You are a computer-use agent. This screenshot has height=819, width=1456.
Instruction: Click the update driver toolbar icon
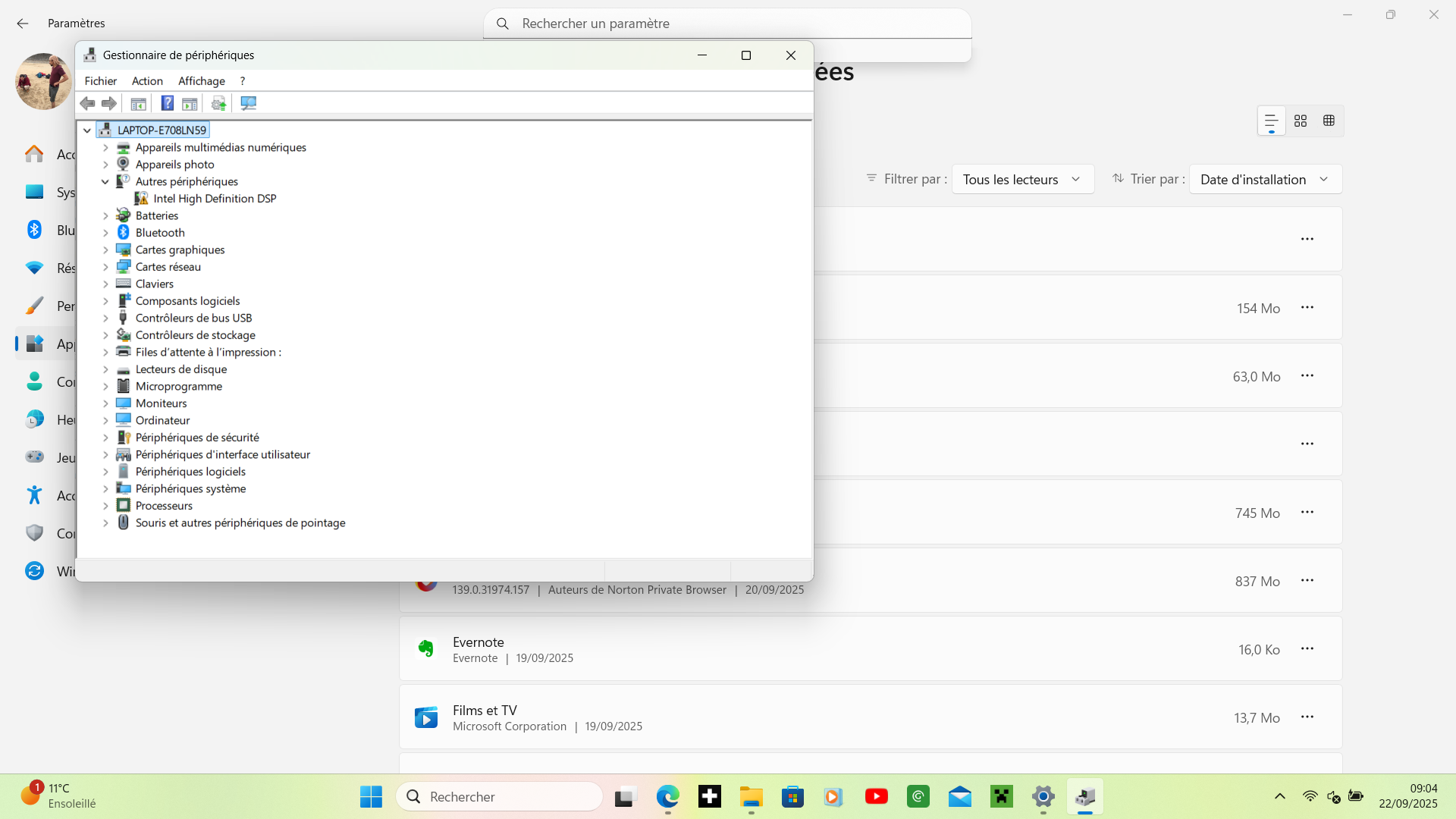(218, 103)
